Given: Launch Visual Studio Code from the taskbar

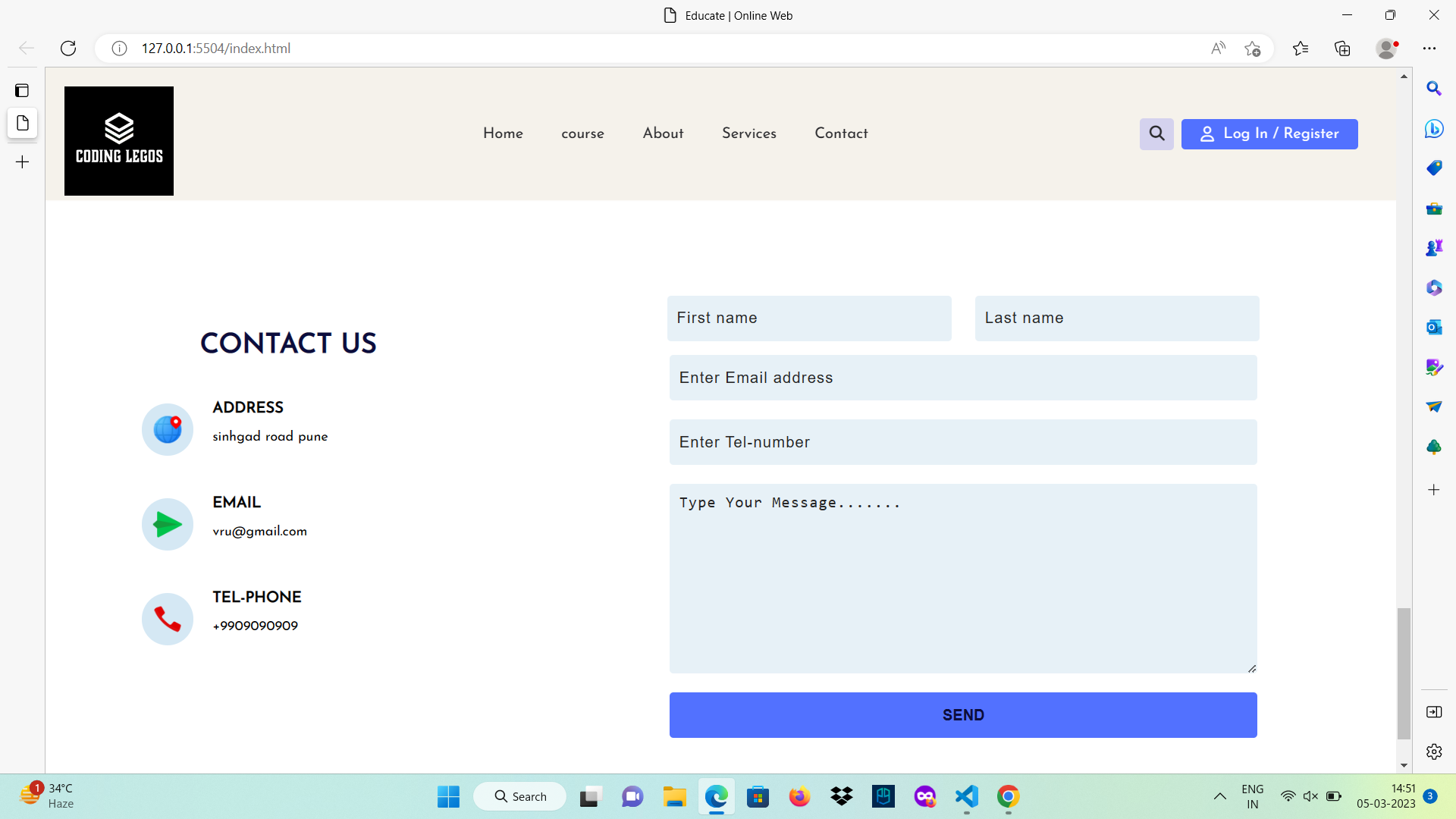Looking at the screenshot, I should 965,797.
